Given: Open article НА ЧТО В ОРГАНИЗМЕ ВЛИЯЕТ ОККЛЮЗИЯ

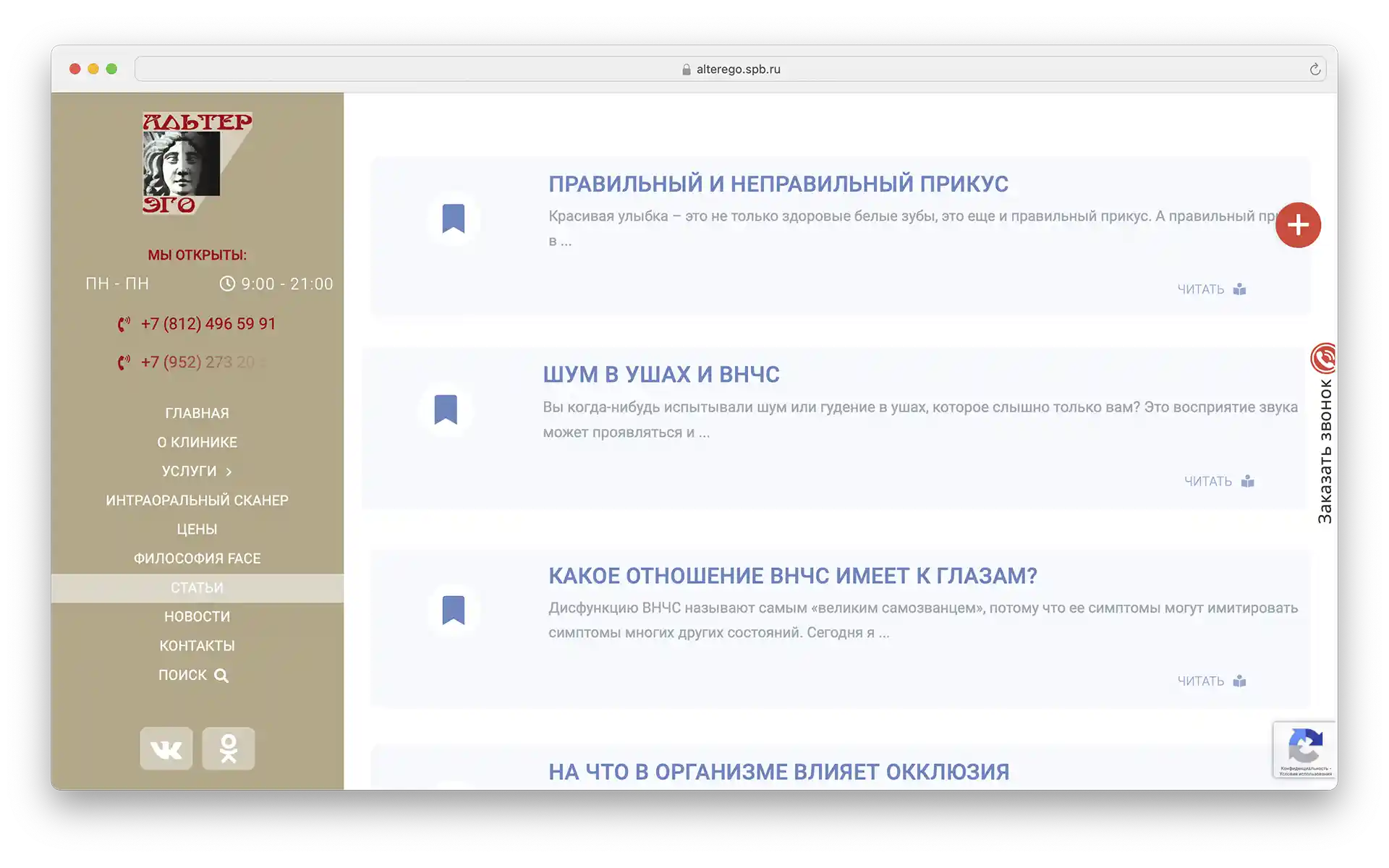Looking at the screenshot, I should point(778,772).
